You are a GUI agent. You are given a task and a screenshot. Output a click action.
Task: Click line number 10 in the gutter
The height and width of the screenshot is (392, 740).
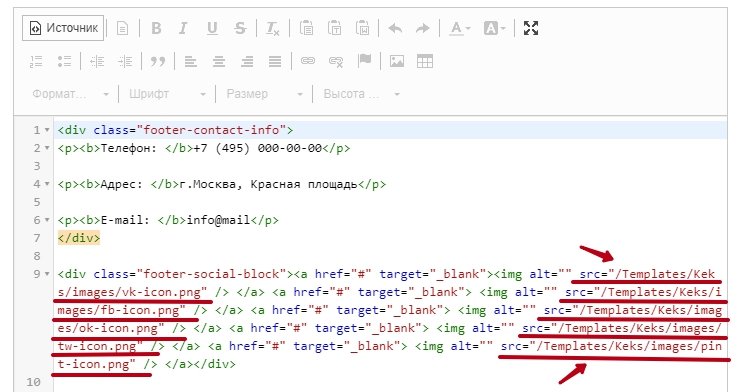tap(33, 382)
